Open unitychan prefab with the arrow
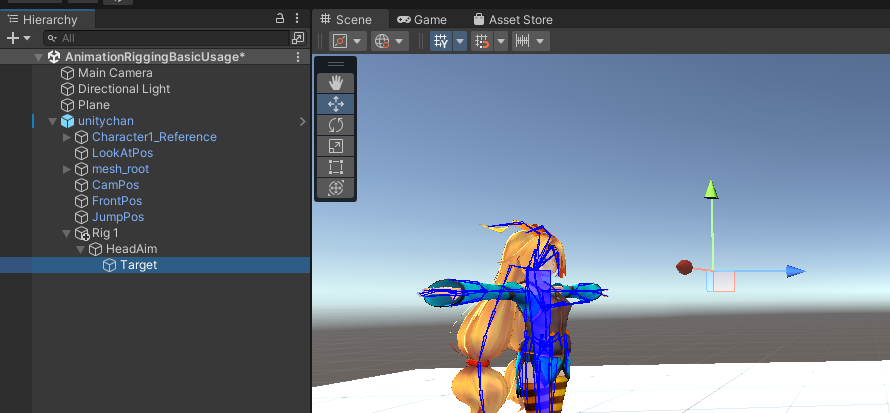 [302, 121]
